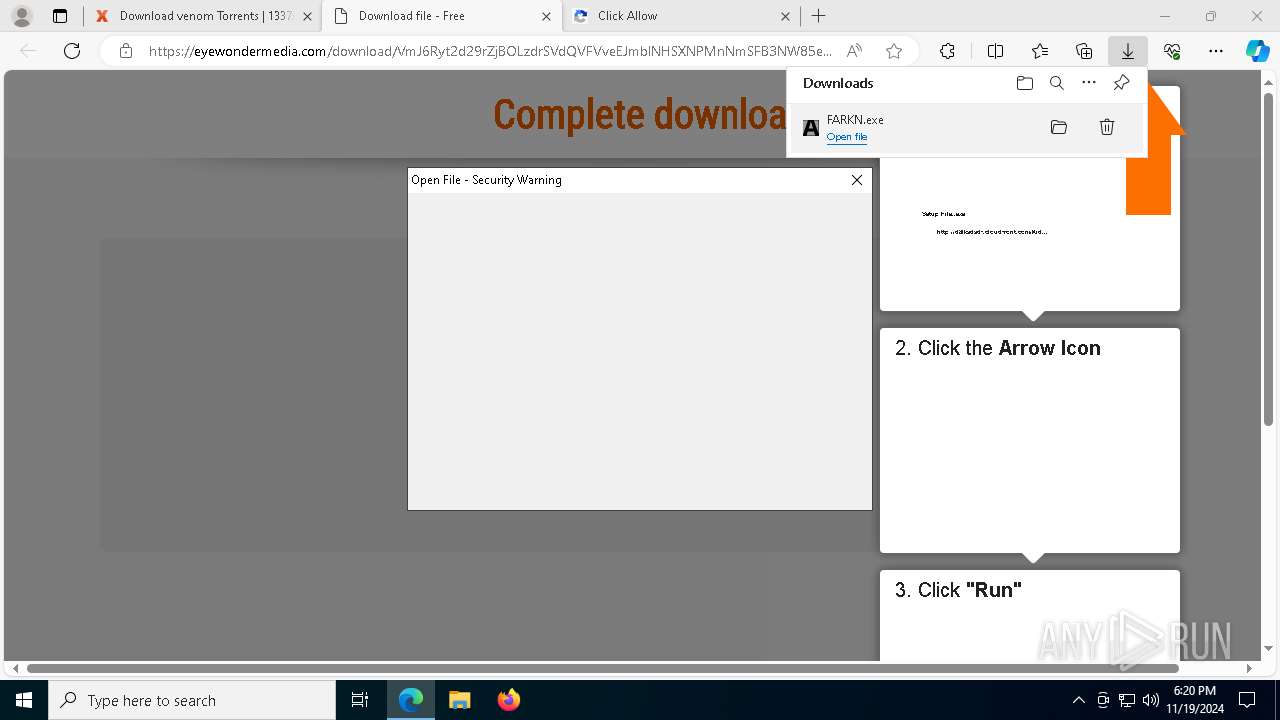The height and width of the screenshot is (720, 1280).
Task: Click the Run instruction card
Action: click(1030, 615)
